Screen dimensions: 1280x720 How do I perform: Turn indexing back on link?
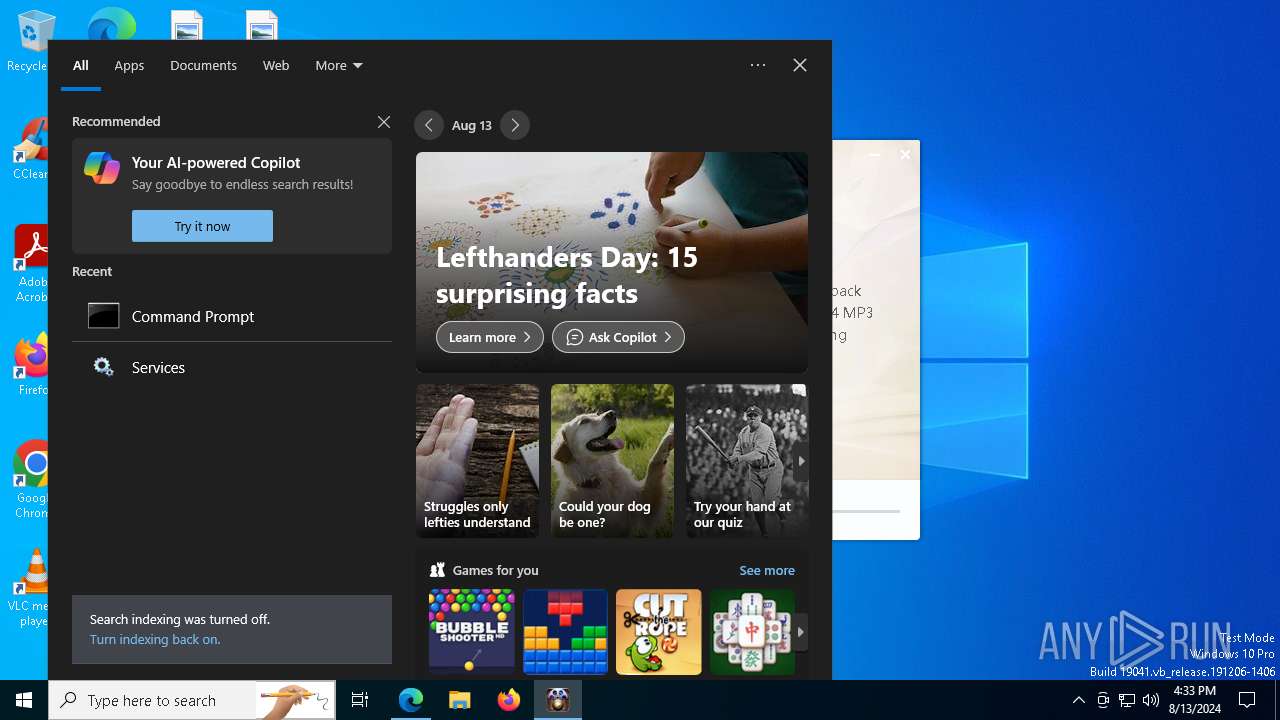point(155,639)
